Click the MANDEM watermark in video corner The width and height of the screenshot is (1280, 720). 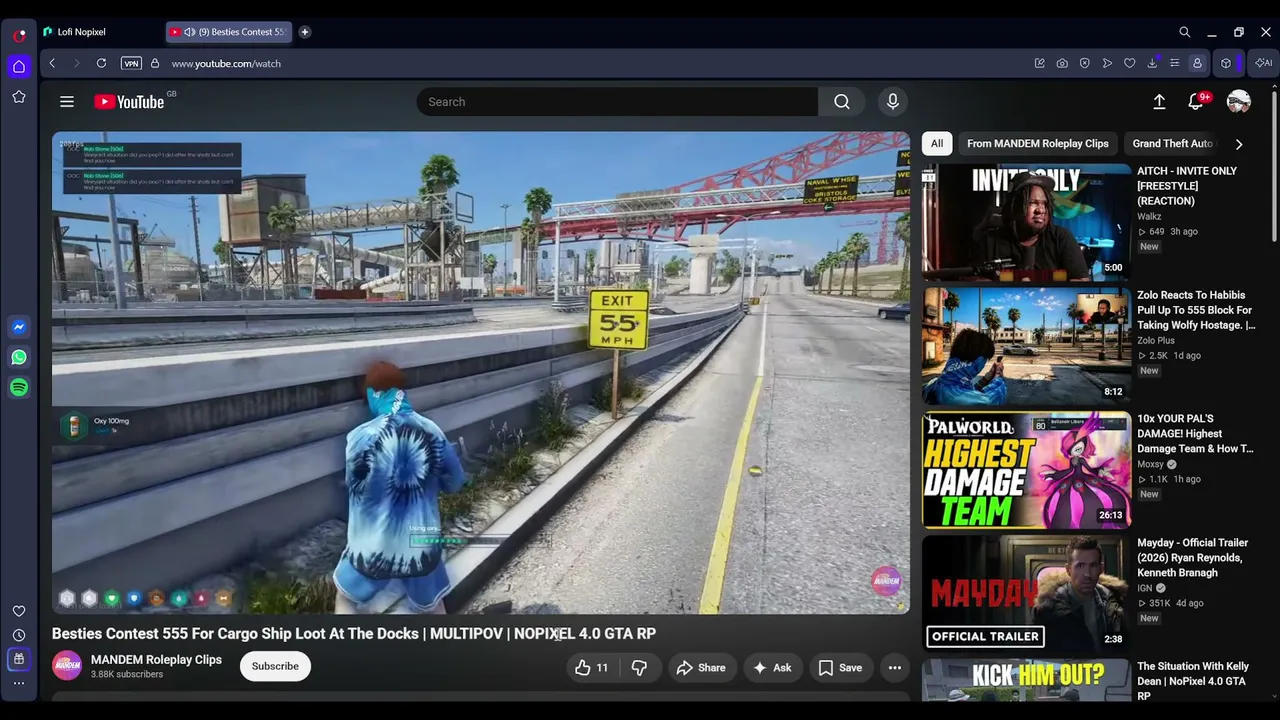pos(886,581)
